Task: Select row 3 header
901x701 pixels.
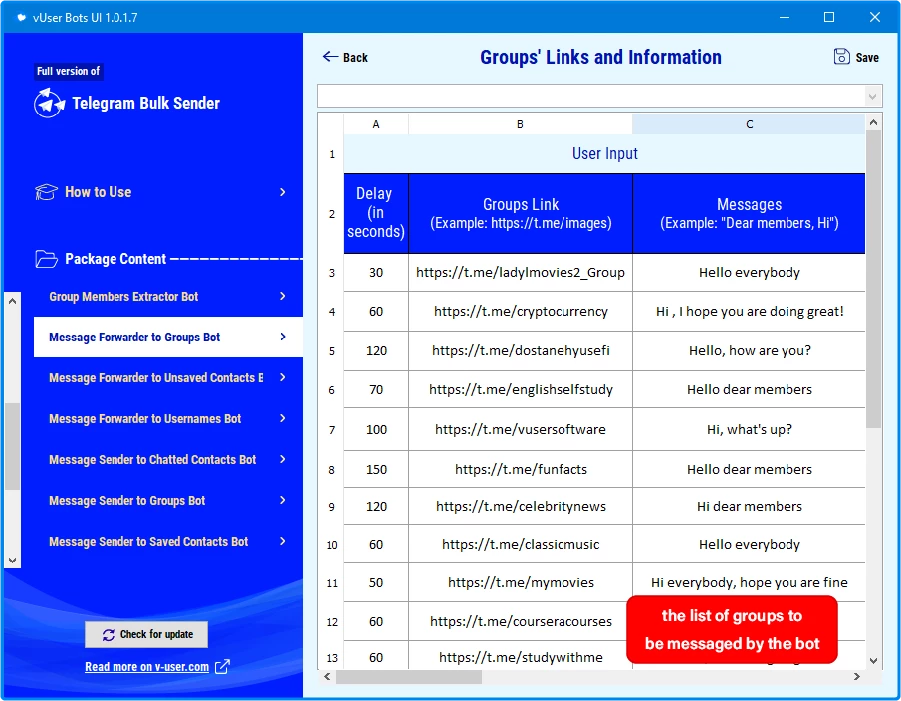Action: [332, 273]
